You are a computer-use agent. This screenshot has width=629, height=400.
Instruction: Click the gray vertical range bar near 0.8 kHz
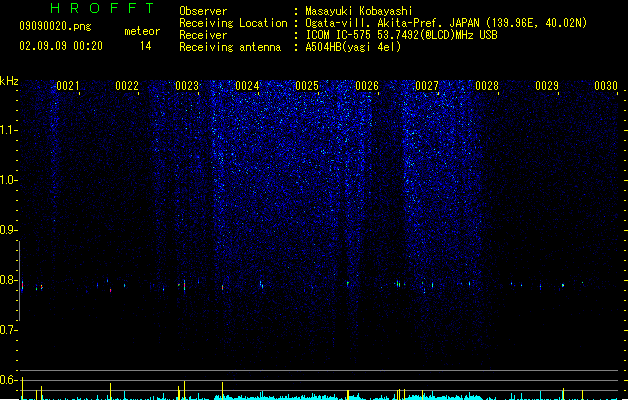tap(19, 281)
